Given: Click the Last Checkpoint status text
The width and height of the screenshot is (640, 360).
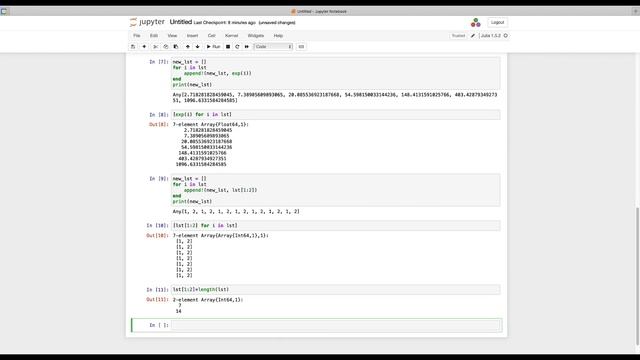Looking at the screenshot, I should point(224,22).
